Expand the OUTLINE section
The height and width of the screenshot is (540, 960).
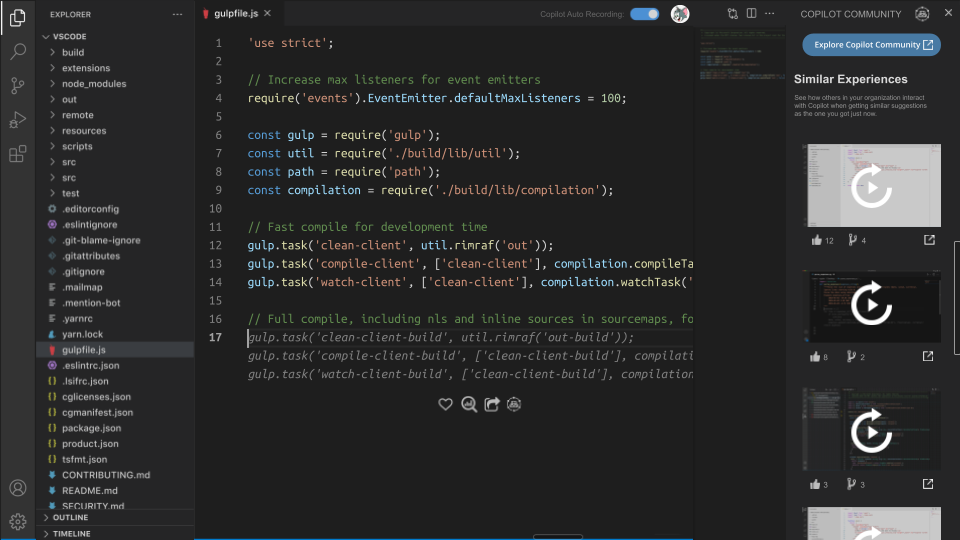click(x=70, y=517)
